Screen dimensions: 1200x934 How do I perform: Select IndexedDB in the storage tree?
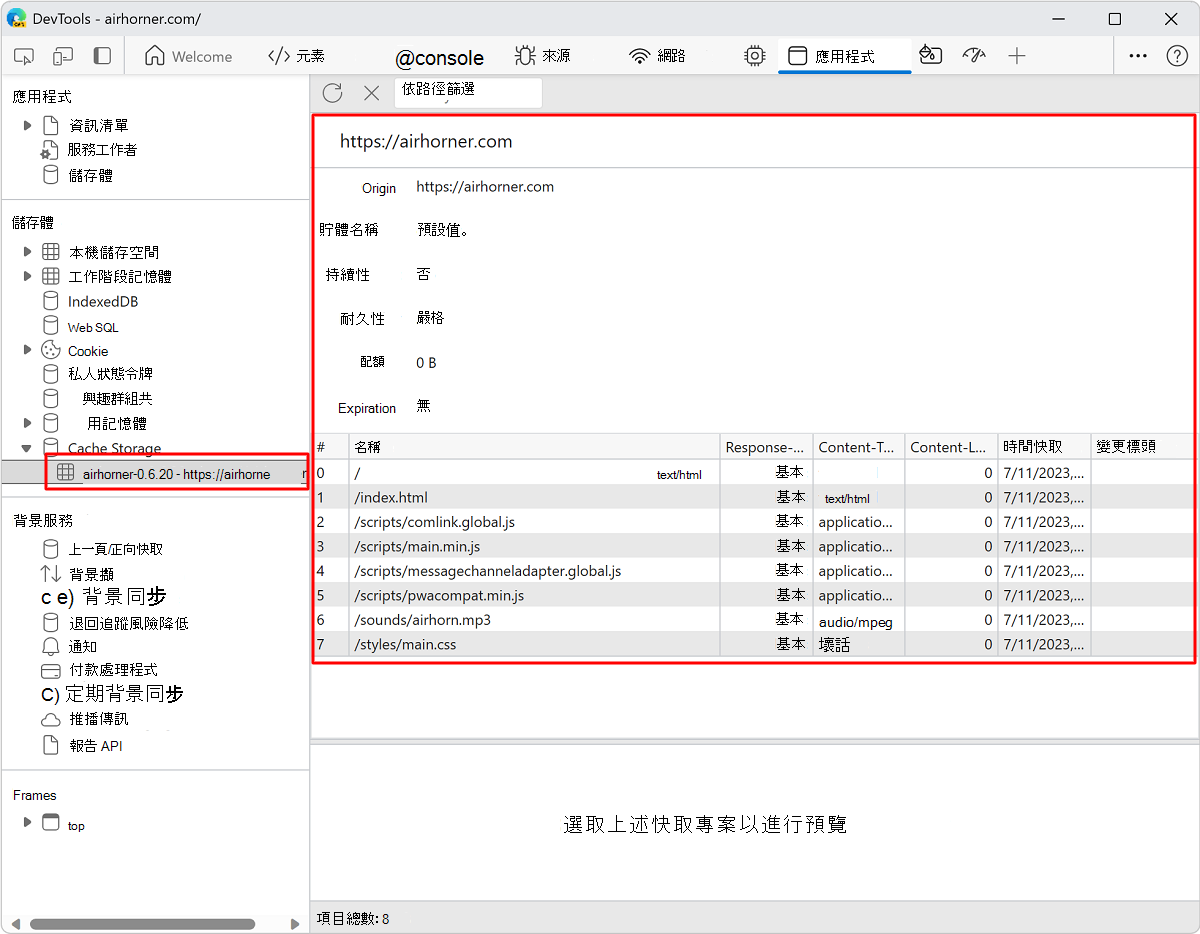coord(102,301)
